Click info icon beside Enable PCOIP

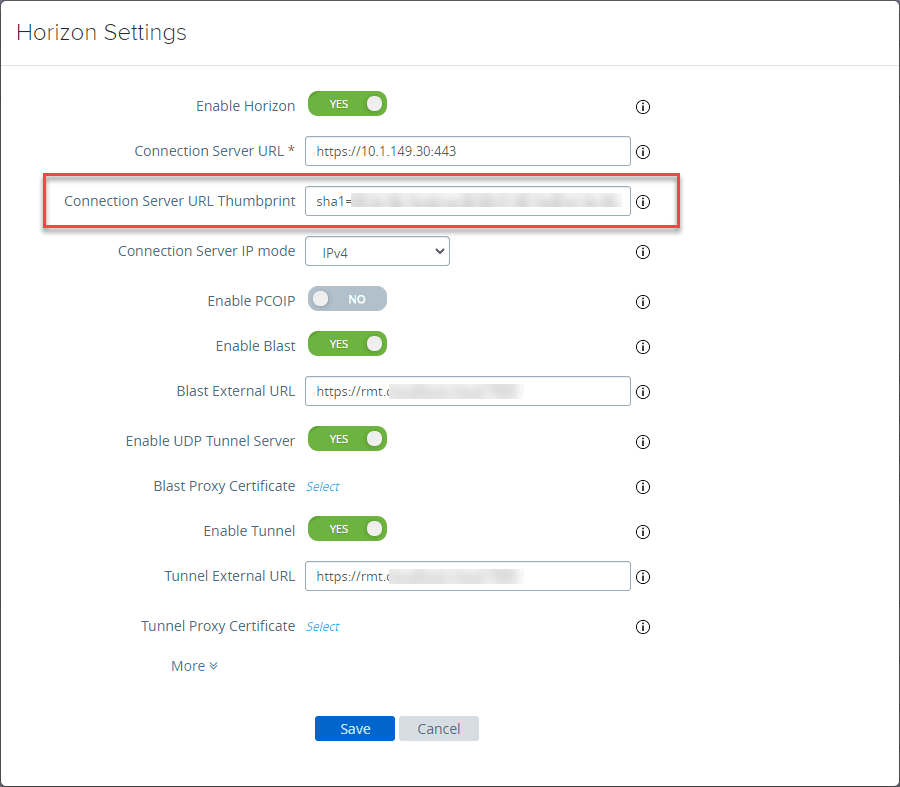[643, 302]
